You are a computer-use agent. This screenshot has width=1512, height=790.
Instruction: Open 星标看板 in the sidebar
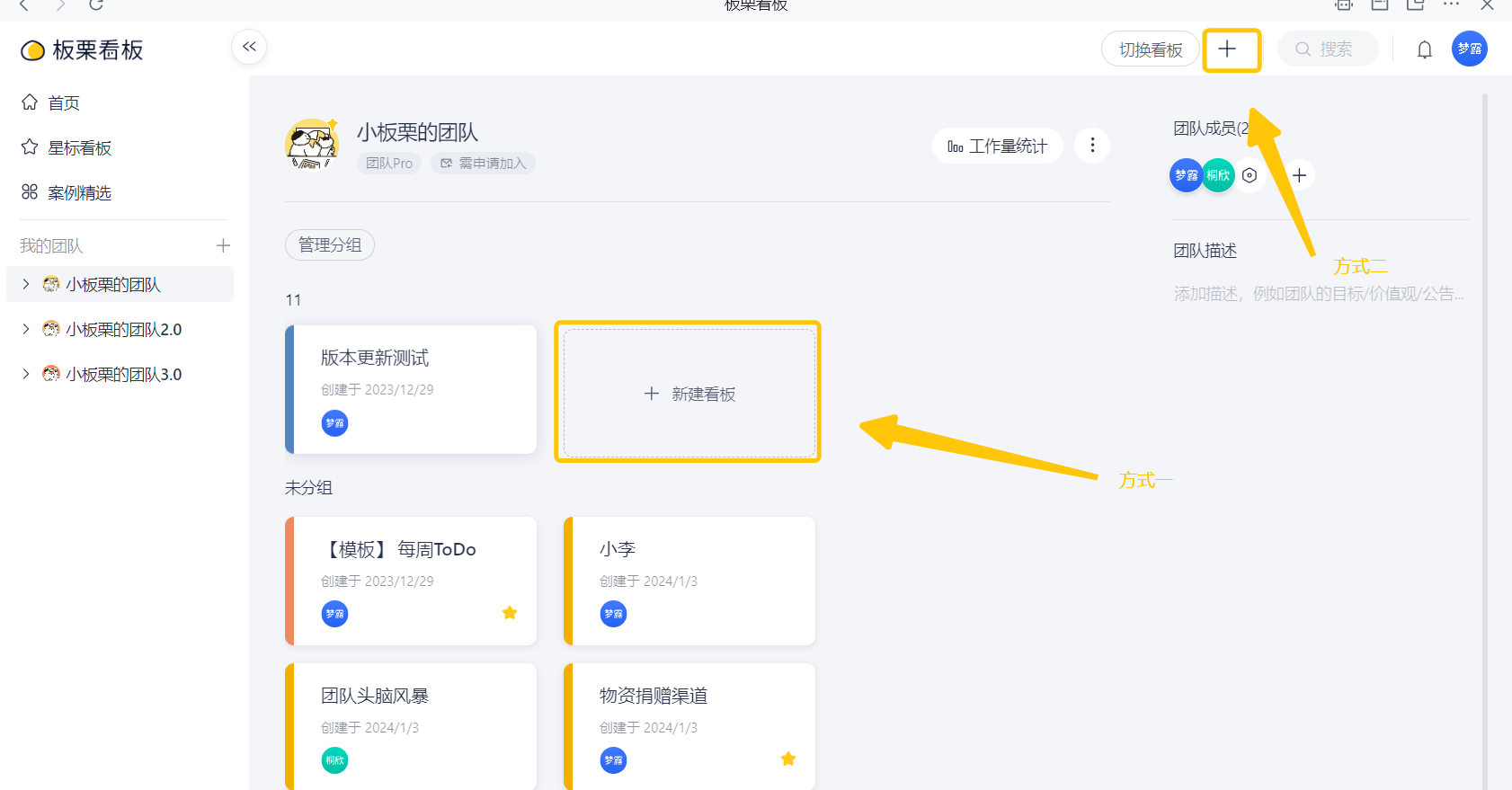click(x=79, y=148)
